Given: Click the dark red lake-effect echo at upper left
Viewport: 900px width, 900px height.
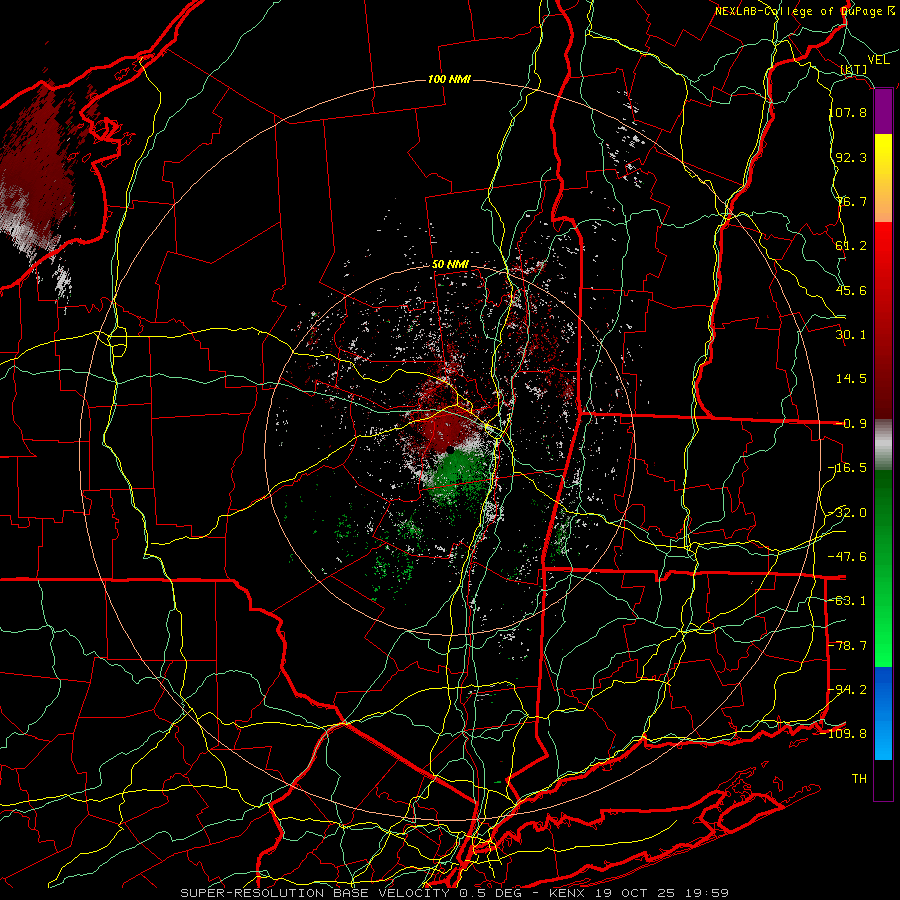Looking at the screenshot, I should pyautogui.click(x=36, y=166).
